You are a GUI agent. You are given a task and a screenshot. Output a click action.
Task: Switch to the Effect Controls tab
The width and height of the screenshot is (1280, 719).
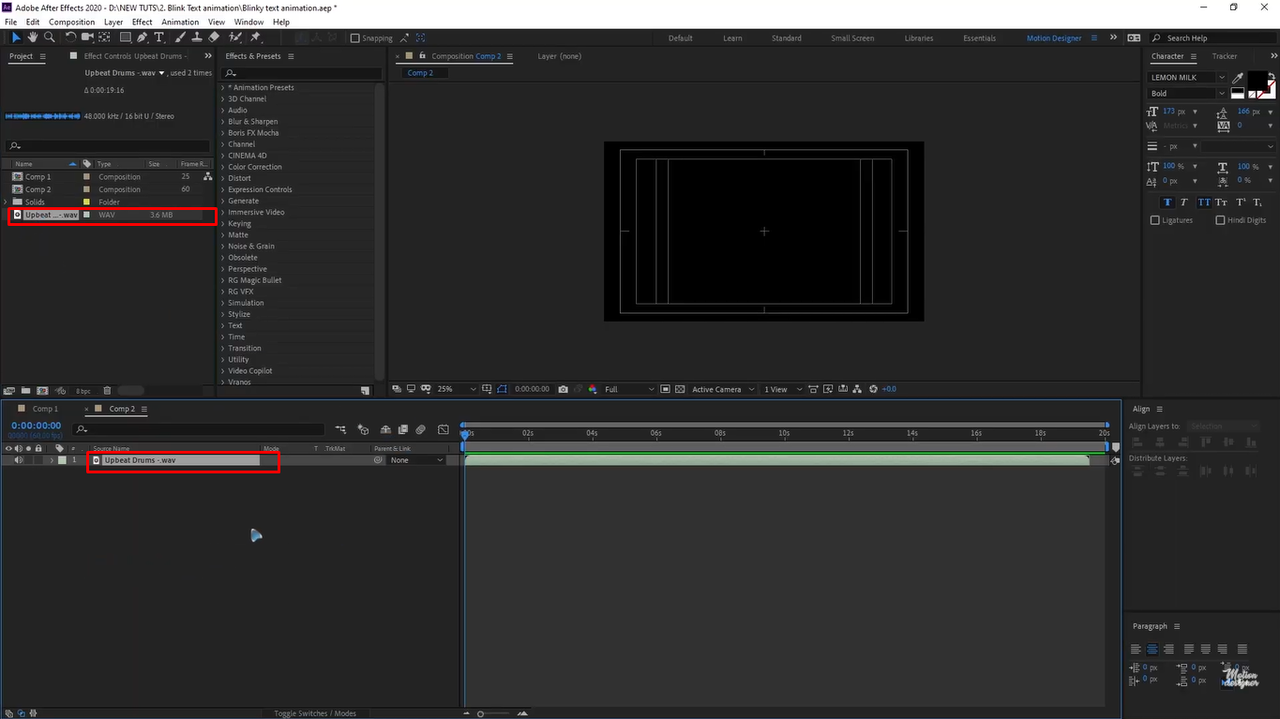coord(135,56)
